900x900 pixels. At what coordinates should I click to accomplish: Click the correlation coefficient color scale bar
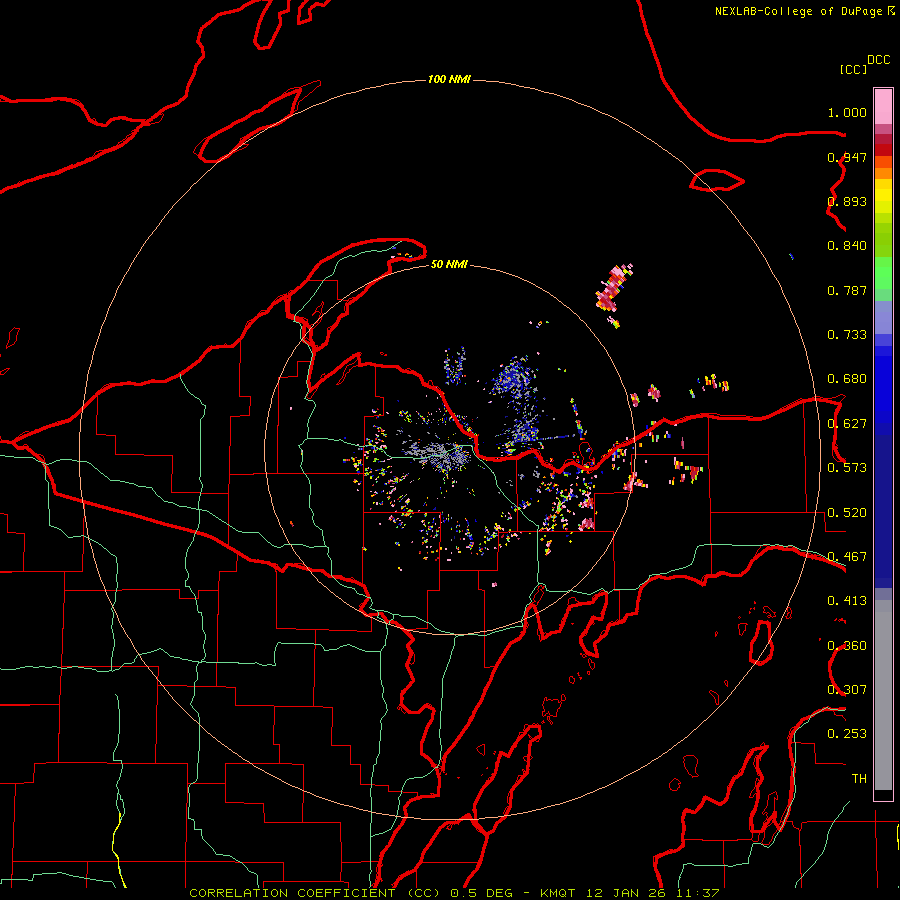coord(883,444)
